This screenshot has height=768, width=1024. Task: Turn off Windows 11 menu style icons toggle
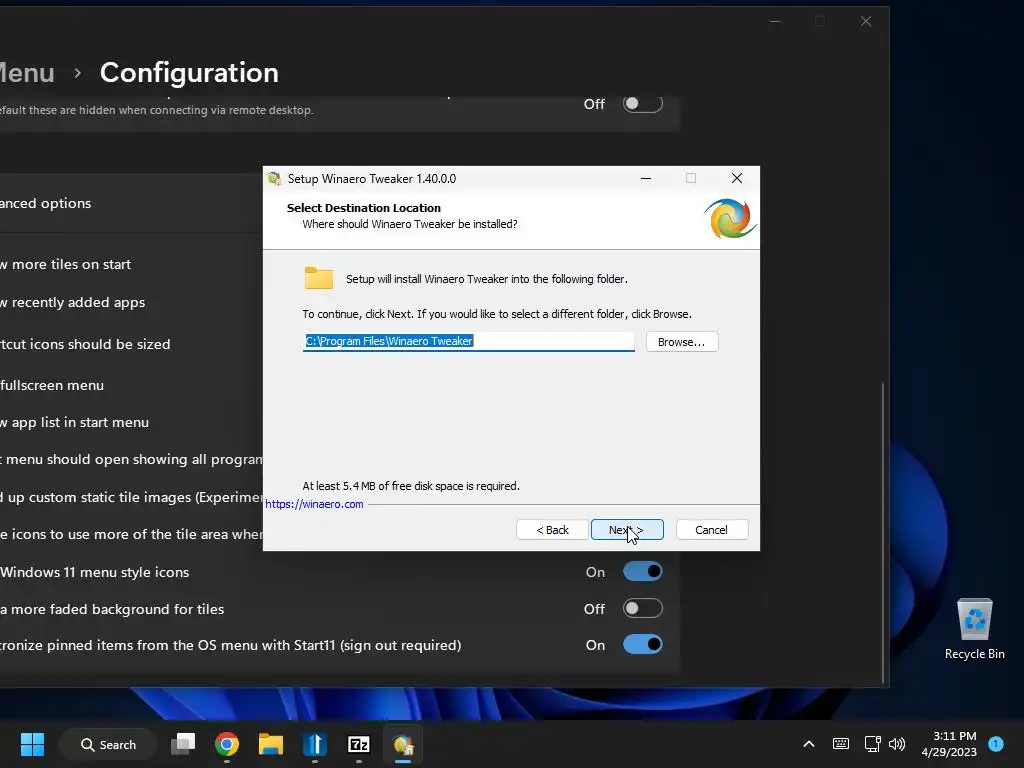coord(643,571)
